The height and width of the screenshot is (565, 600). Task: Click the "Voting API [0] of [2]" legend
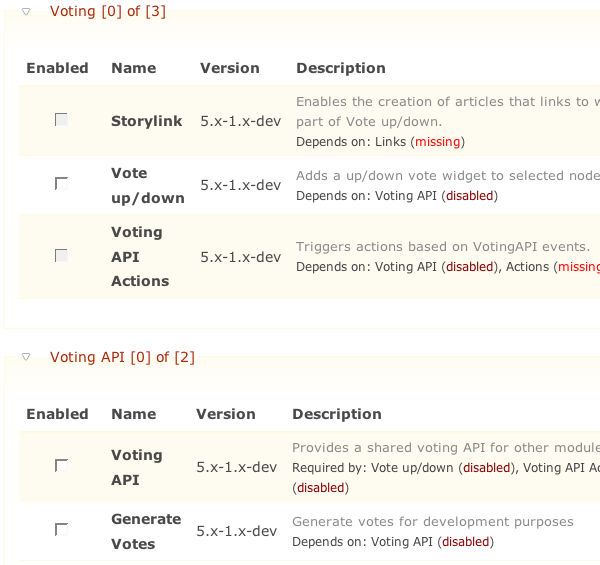(122, 357)
